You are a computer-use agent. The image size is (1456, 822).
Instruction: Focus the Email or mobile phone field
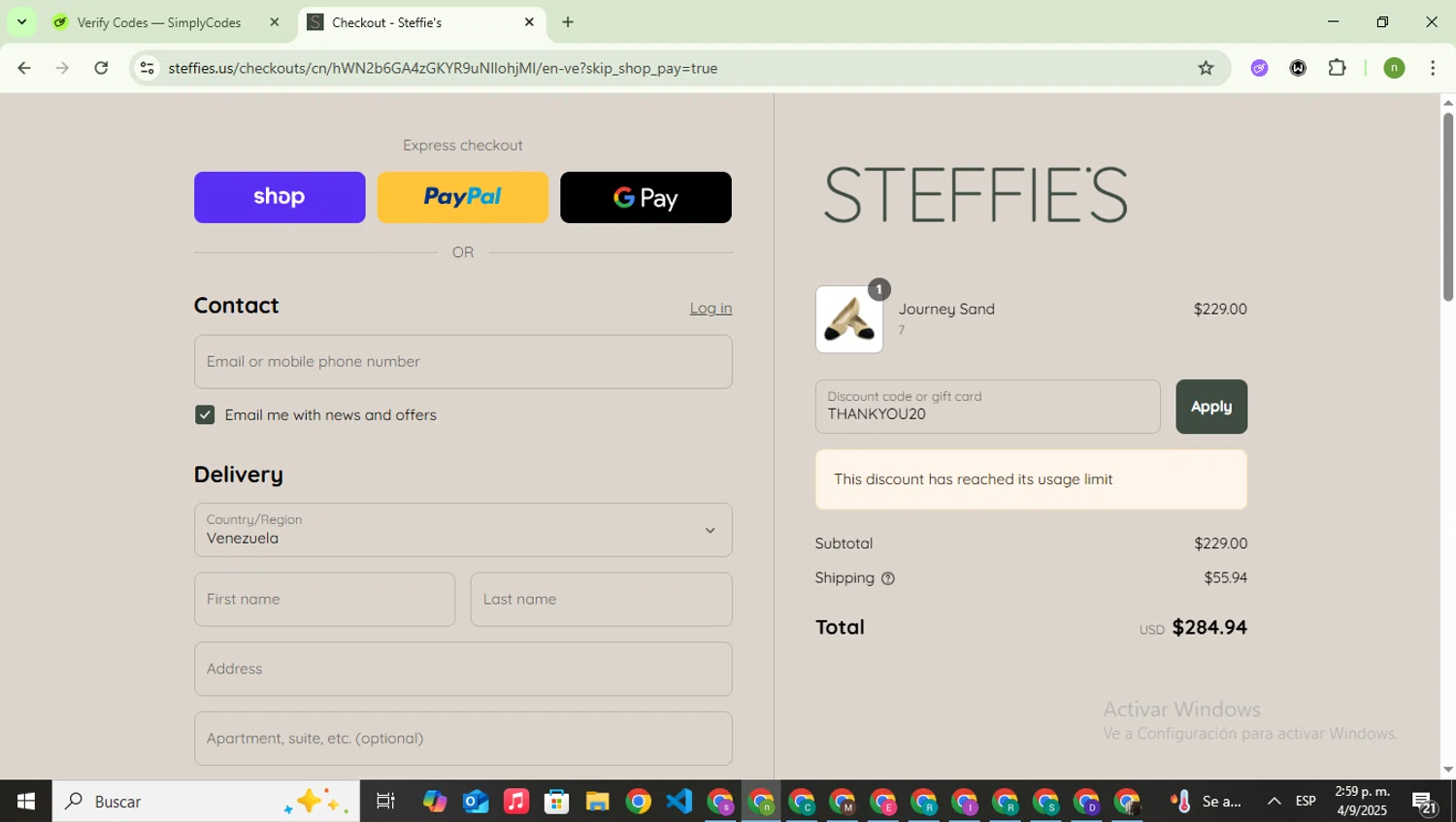[x=463, y=362]
